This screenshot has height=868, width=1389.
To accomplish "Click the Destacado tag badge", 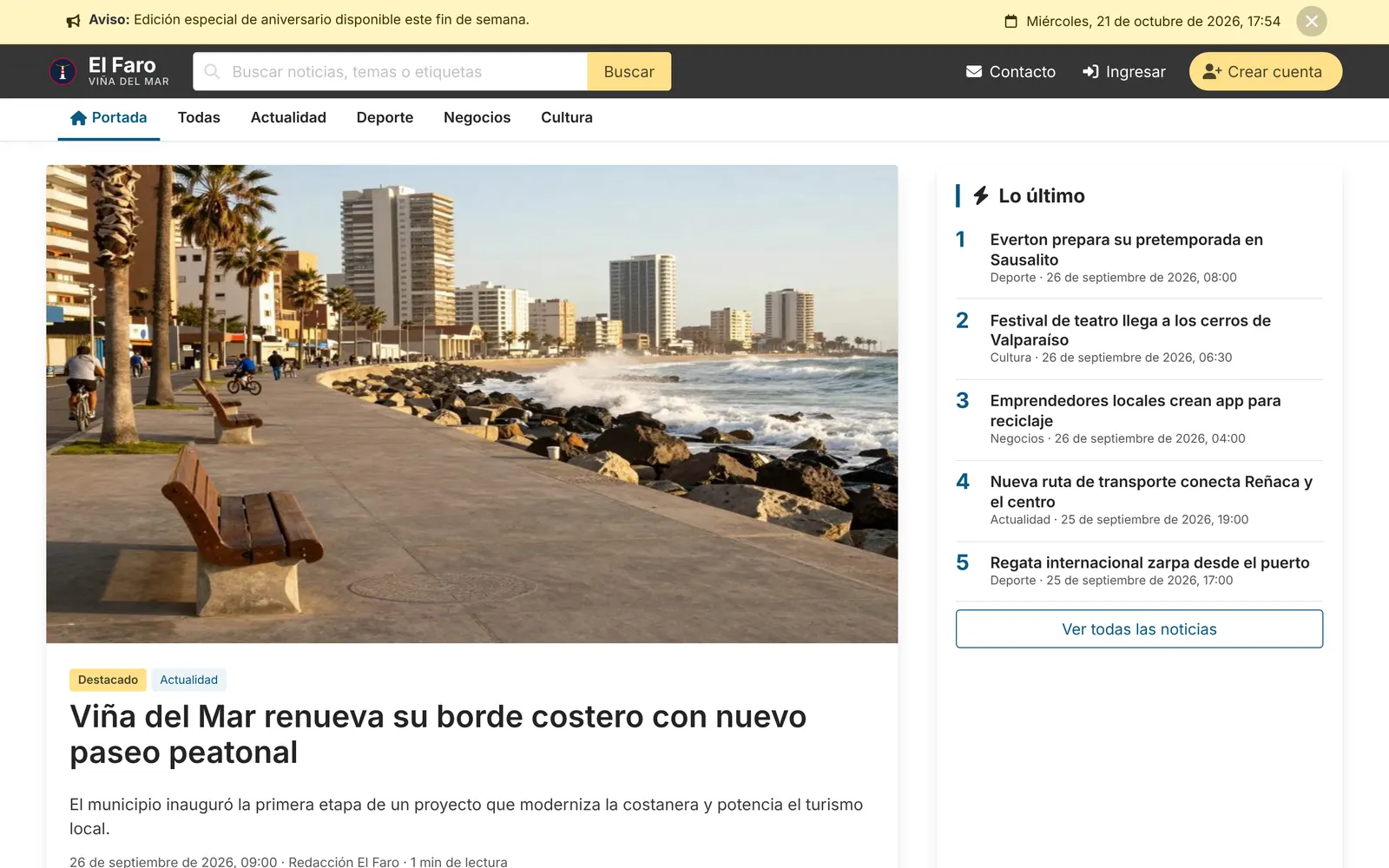I will click(108, 680).
